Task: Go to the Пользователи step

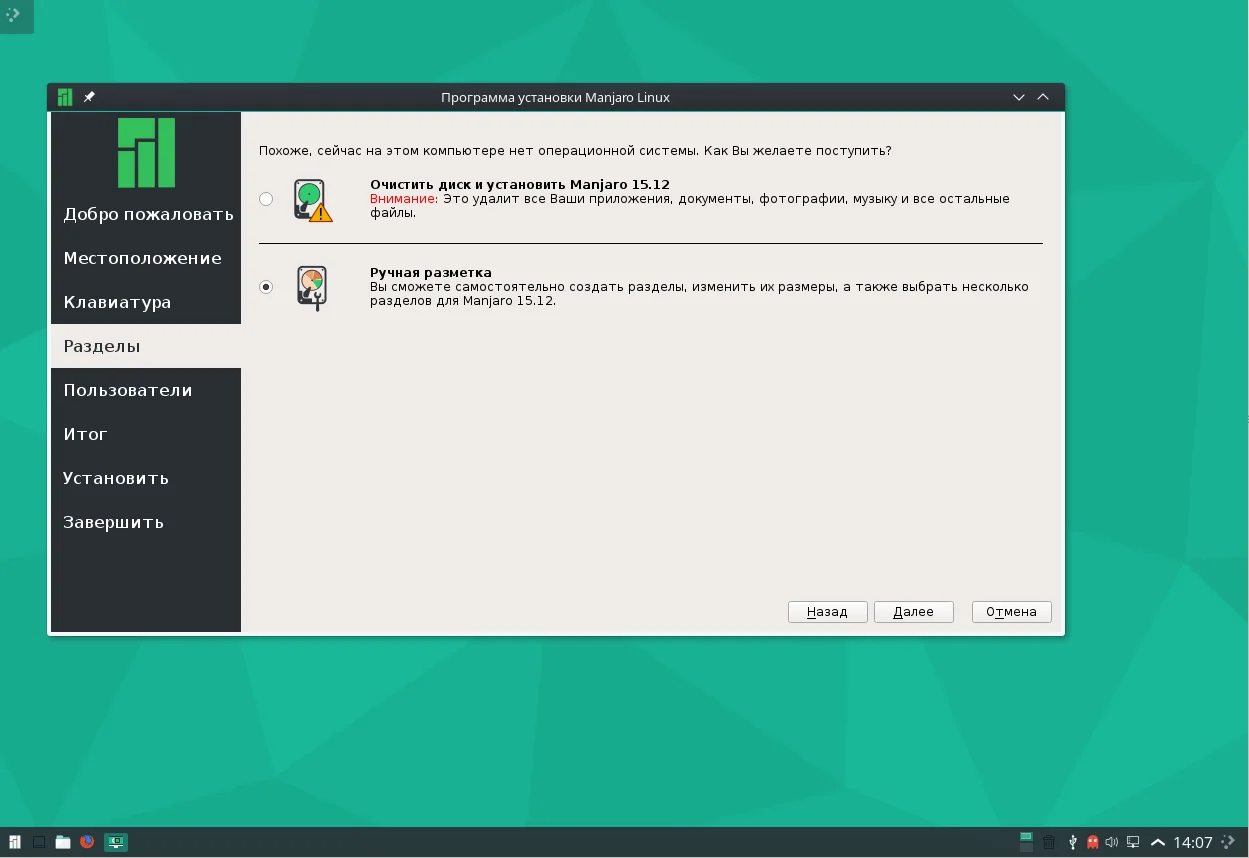Action: 146,390
